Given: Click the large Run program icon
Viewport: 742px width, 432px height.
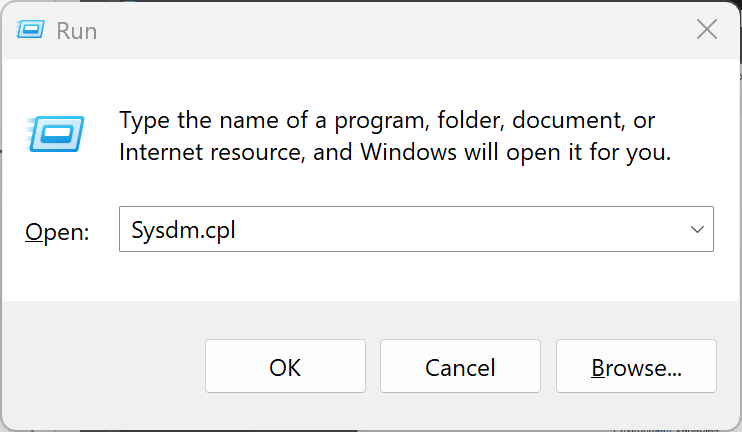Looking at the screenshot, I should (x=55, y=134).
